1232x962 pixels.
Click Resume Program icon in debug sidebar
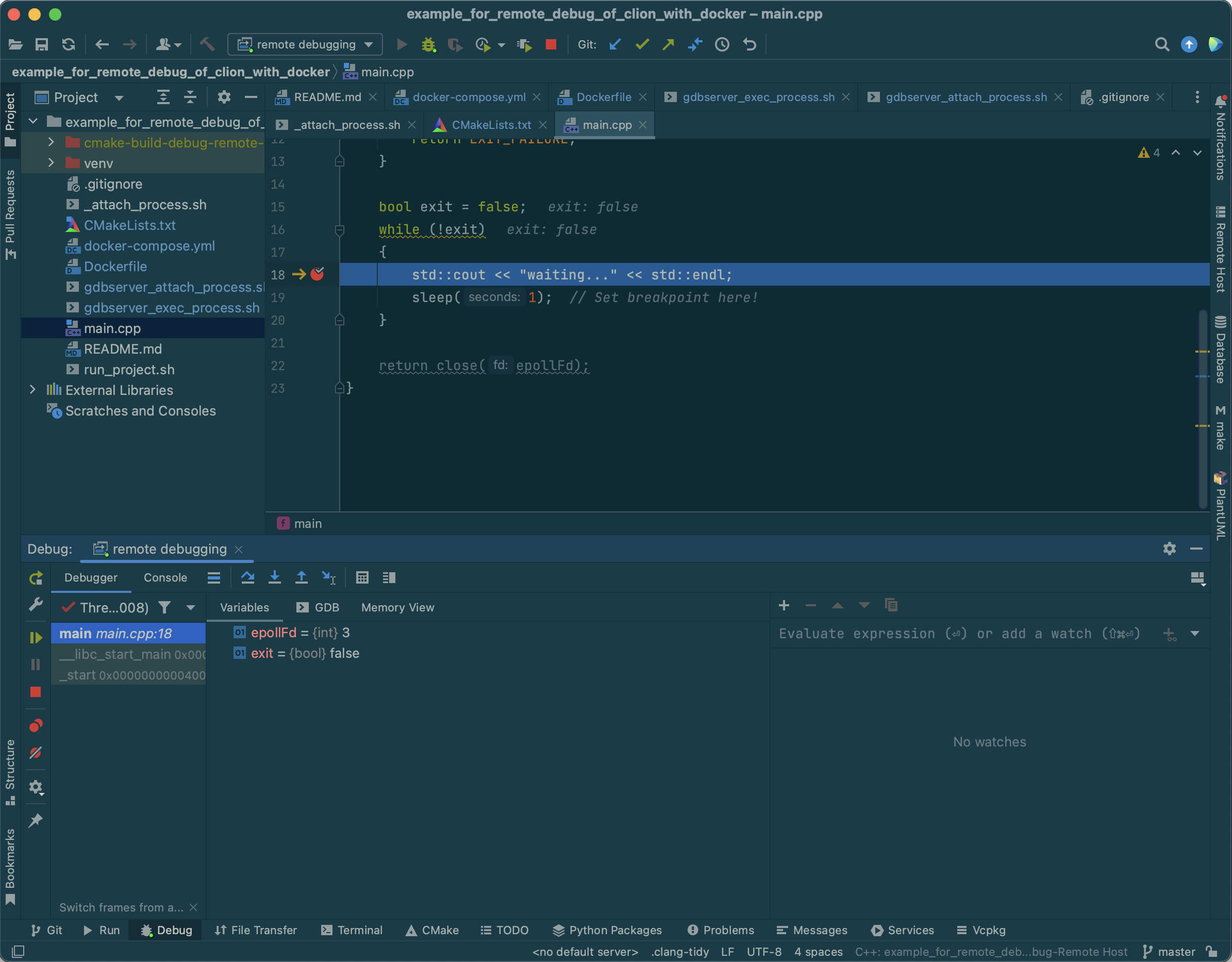pyautogui.click(x=36, y=638)
